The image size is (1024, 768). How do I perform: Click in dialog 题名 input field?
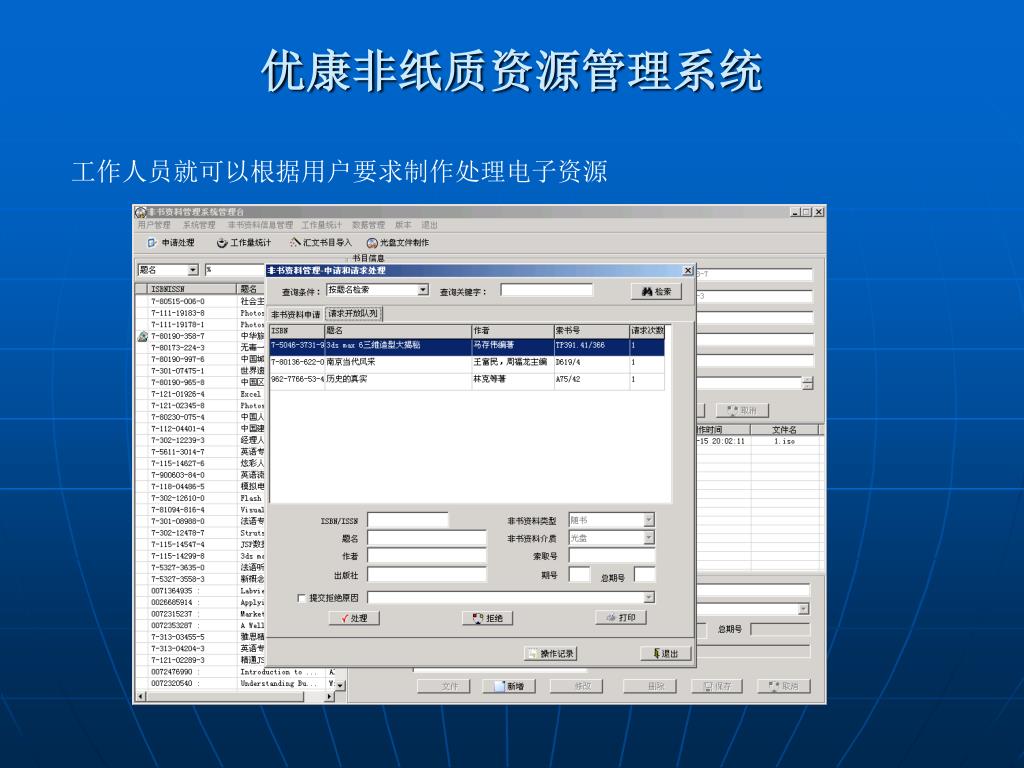(427, 537)
